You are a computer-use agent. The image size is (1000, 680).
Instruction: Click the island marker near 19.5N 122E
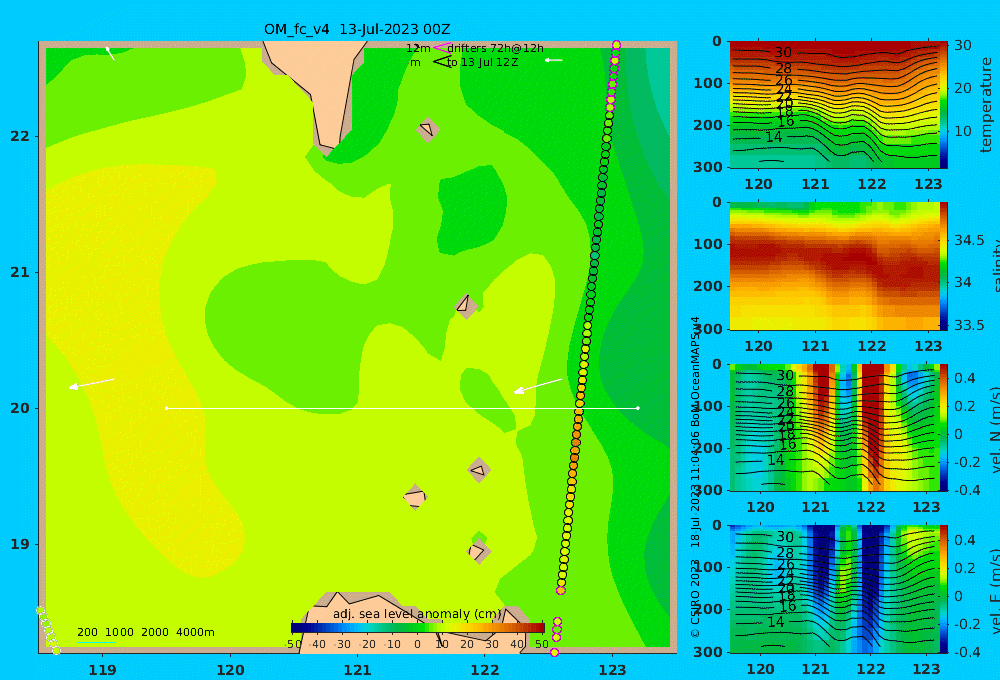[x=478, y=470]
